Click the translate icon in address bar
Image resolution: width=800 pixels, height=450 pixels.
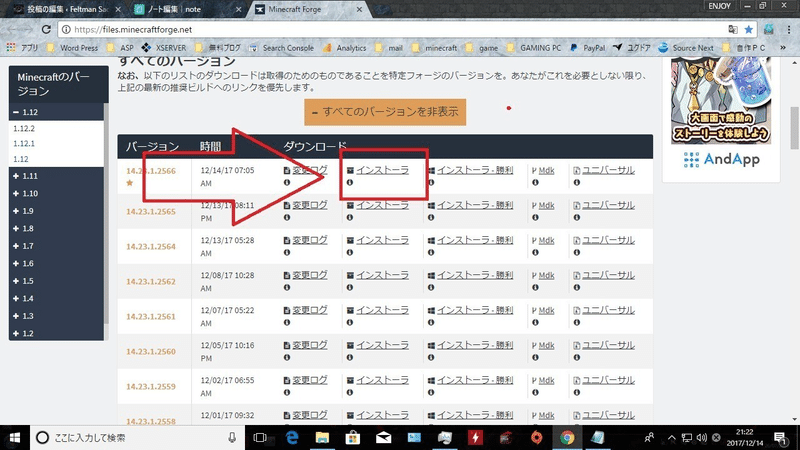pyautogui.click(x=733, y=30)
